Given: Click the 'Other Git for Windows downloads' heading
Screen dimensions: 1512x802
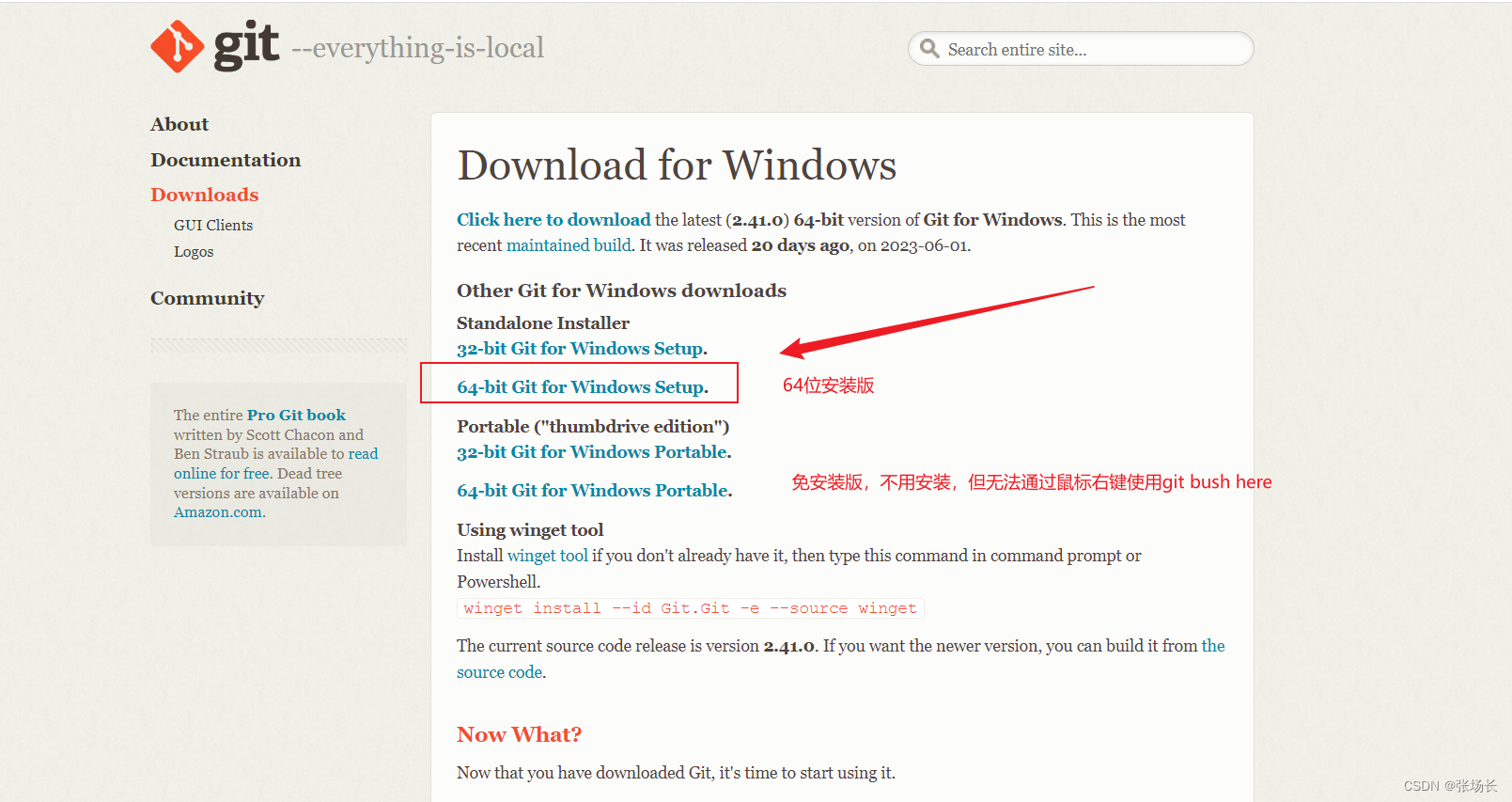Looking at the screenshot, I should [621, 291].
